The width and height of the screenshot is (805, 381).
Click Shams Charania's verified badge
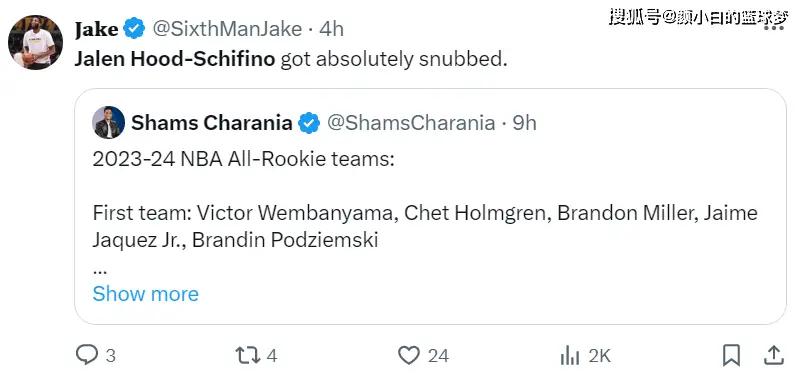point(309,123)
